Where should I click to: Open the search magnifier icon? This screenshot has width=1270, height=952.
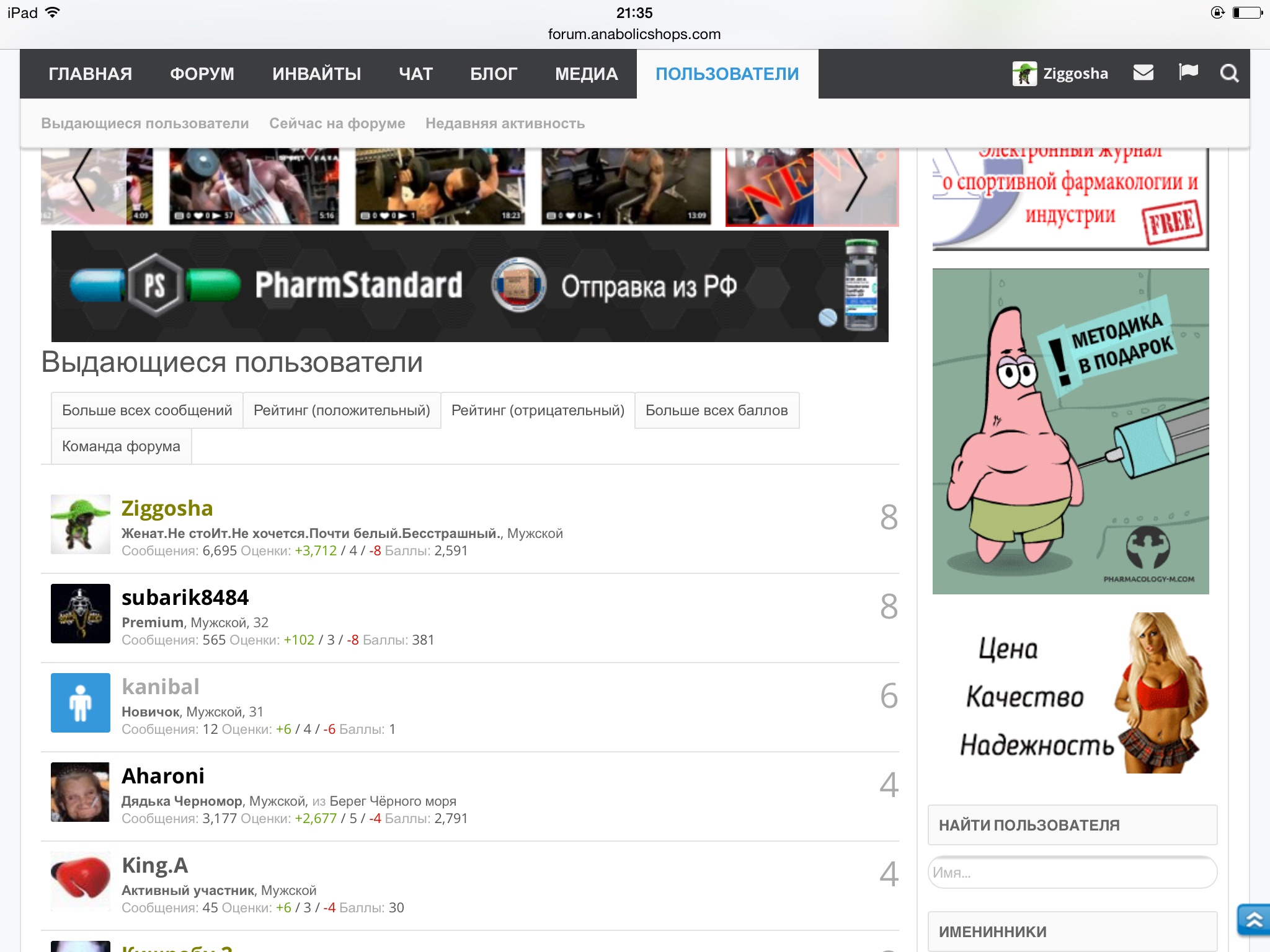pyautogui.click(x=1229, y=73)
